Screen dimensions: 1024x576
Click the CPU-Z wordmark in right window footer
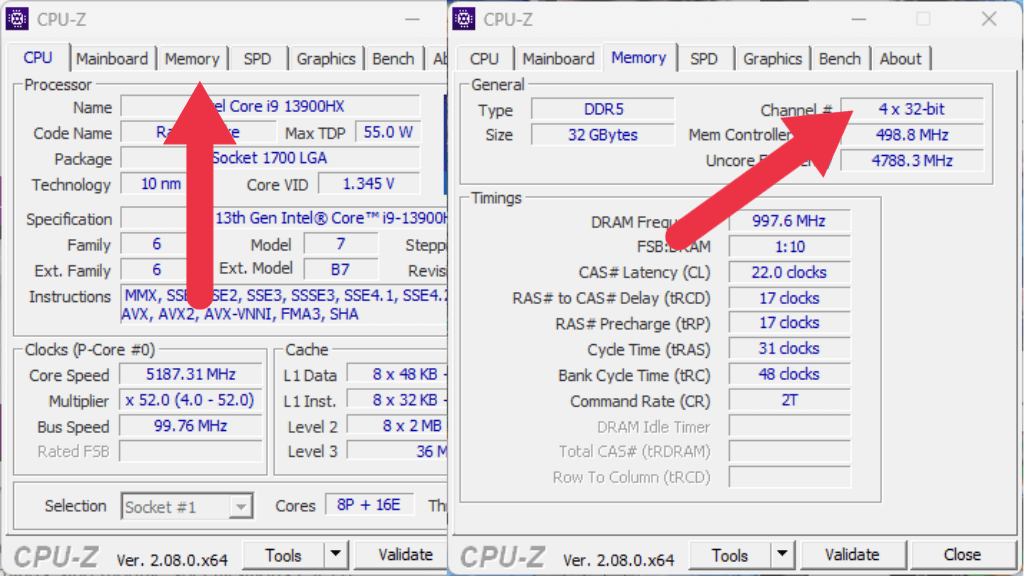(503, 556)
